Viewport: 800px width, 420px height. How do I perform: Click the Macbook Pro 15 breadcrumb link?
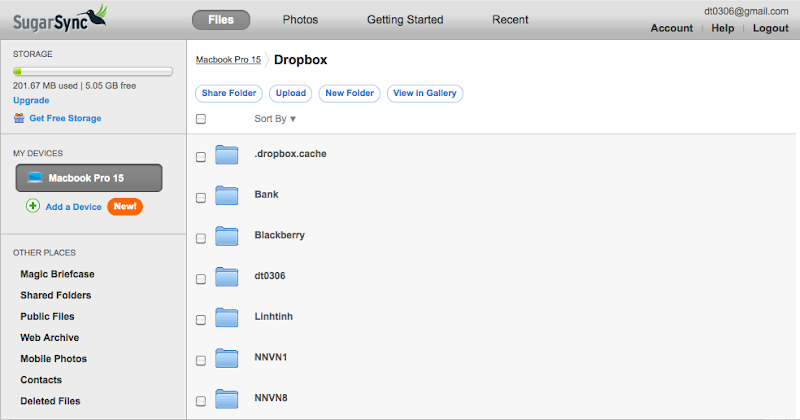228,60
